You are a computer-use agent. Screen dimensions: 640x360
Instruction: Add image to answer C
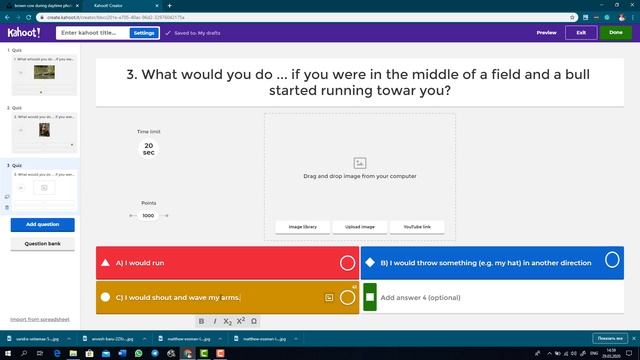click(x=329, y=298)
